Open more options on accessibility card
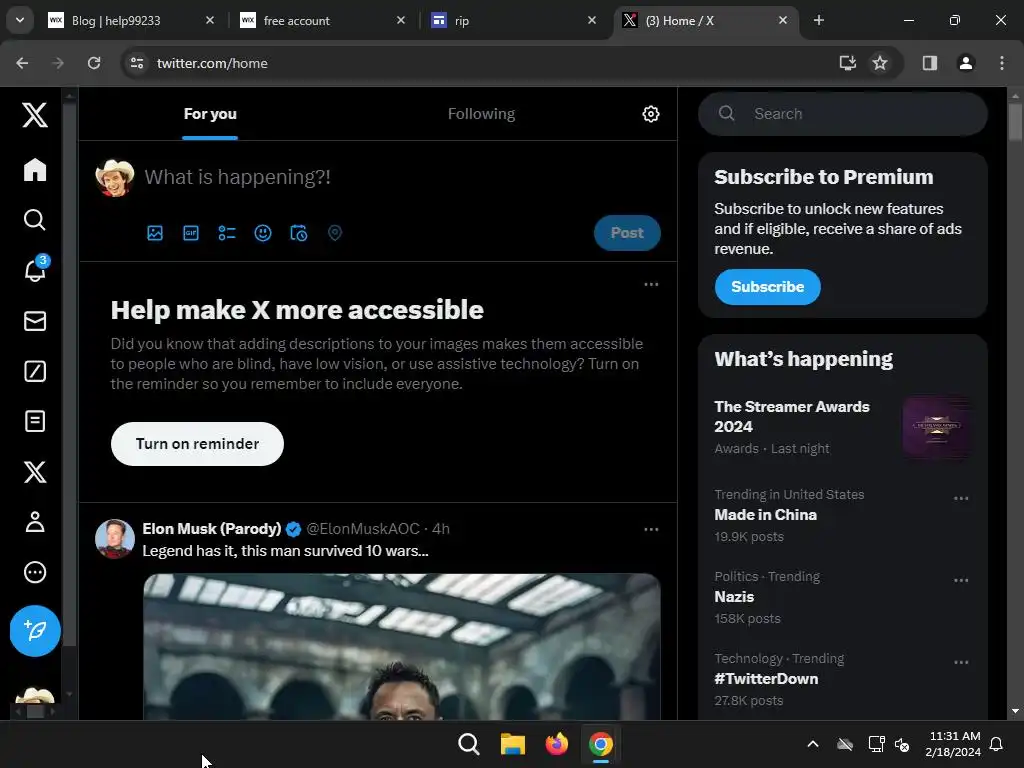This screenshot has height=768, width=1024. click(651, 284)
